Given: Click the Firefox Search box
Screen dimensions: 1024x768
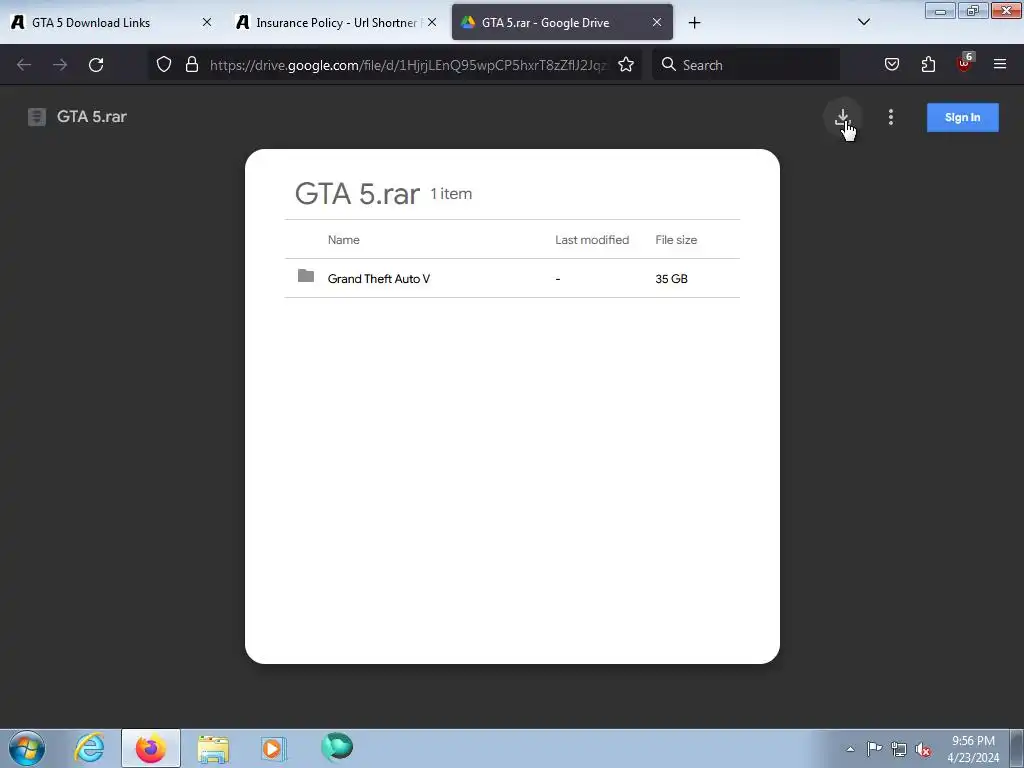Looking at the screenshot, I should coord(746,65).
